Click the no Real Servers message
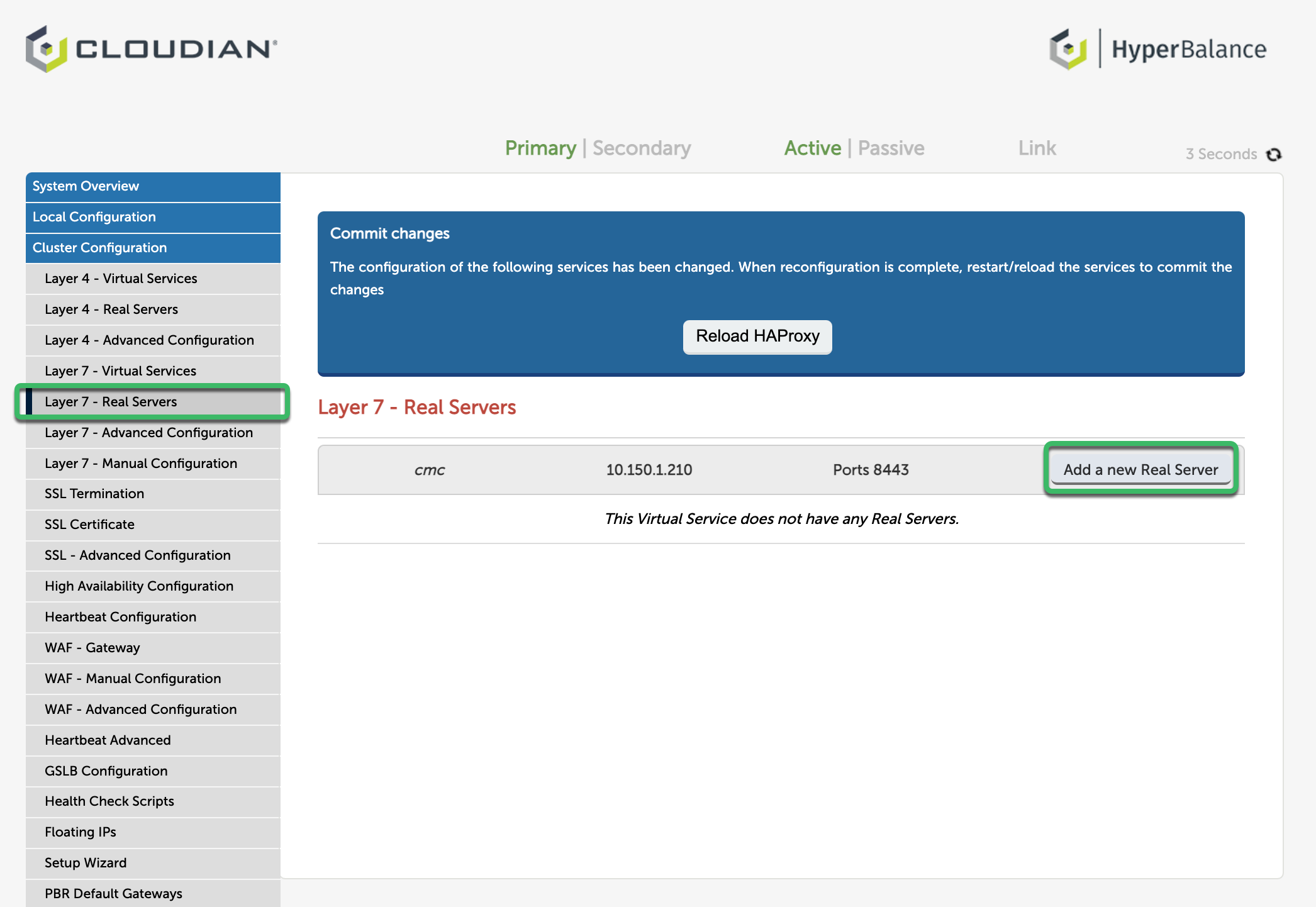The image size is (1316, 907). (x=781, y=519)
